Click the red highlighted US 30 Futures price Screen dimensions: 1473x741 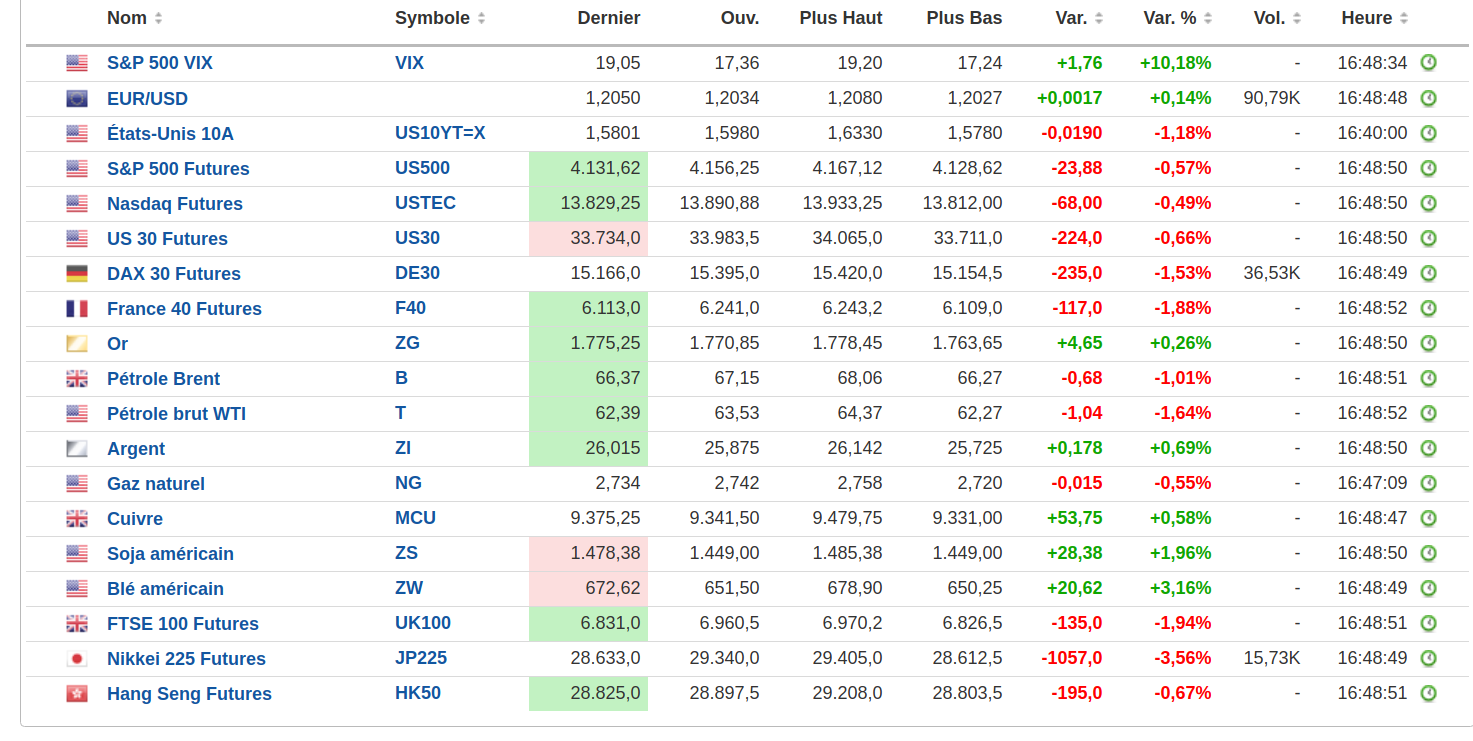click(x=588, y=238)
